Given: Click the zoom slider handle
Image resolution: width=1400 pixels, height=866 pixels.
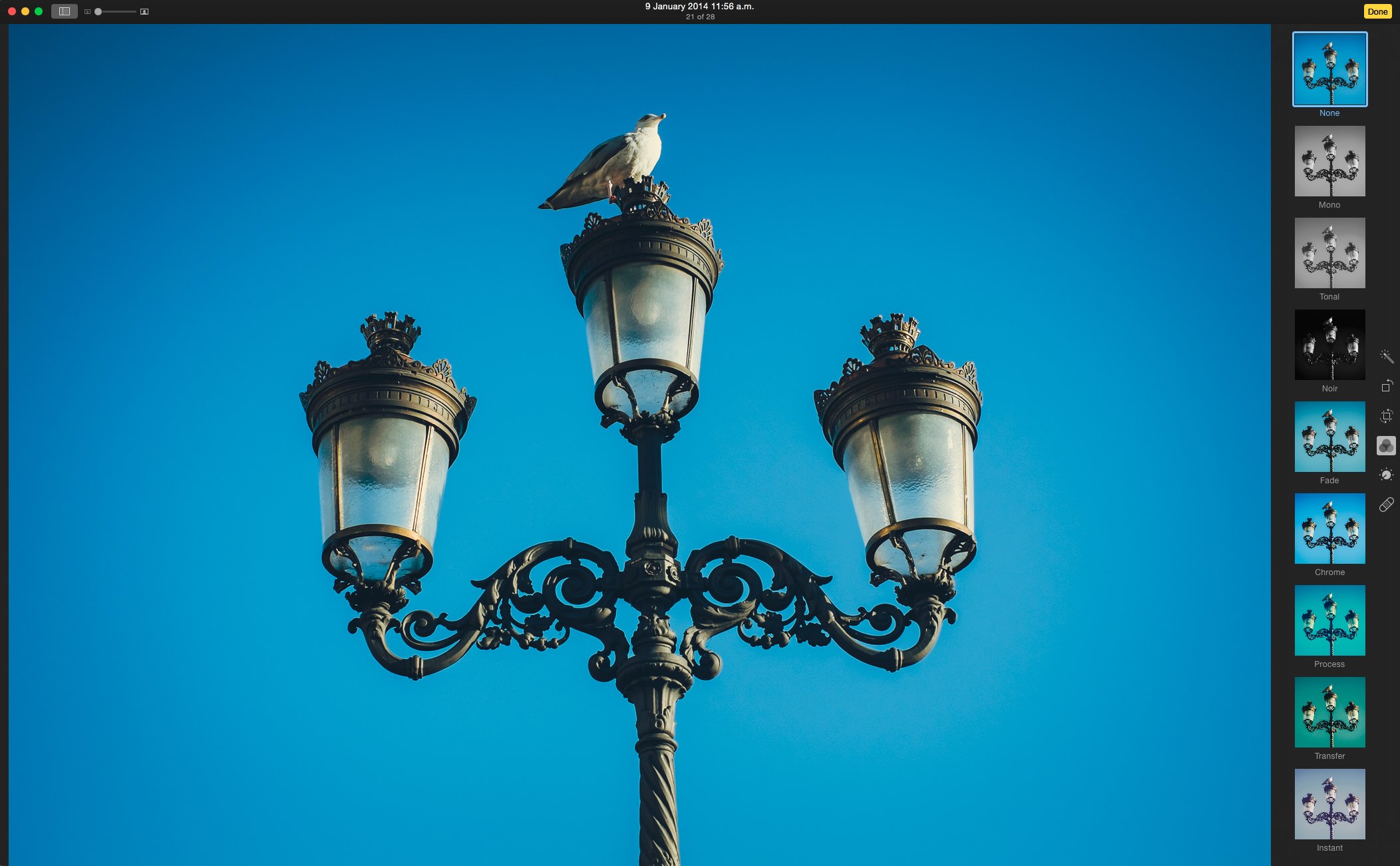Looking at the screenshot, I should (98, 12).
